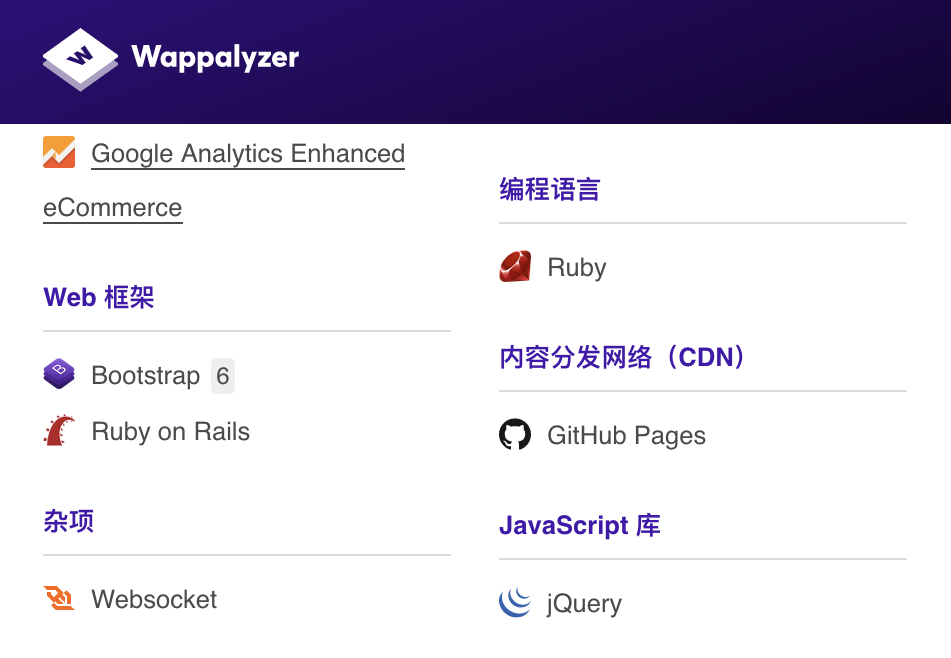Click the jQuery blue swirl icon
This screenshot has height=658, width=951.
(515, 602)
